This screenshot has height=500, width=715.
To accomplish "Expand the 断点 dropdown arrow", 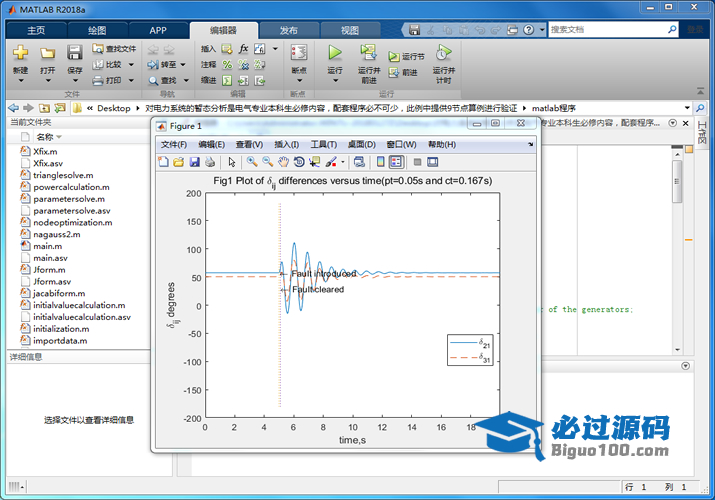I will click(x=300, y=81).
